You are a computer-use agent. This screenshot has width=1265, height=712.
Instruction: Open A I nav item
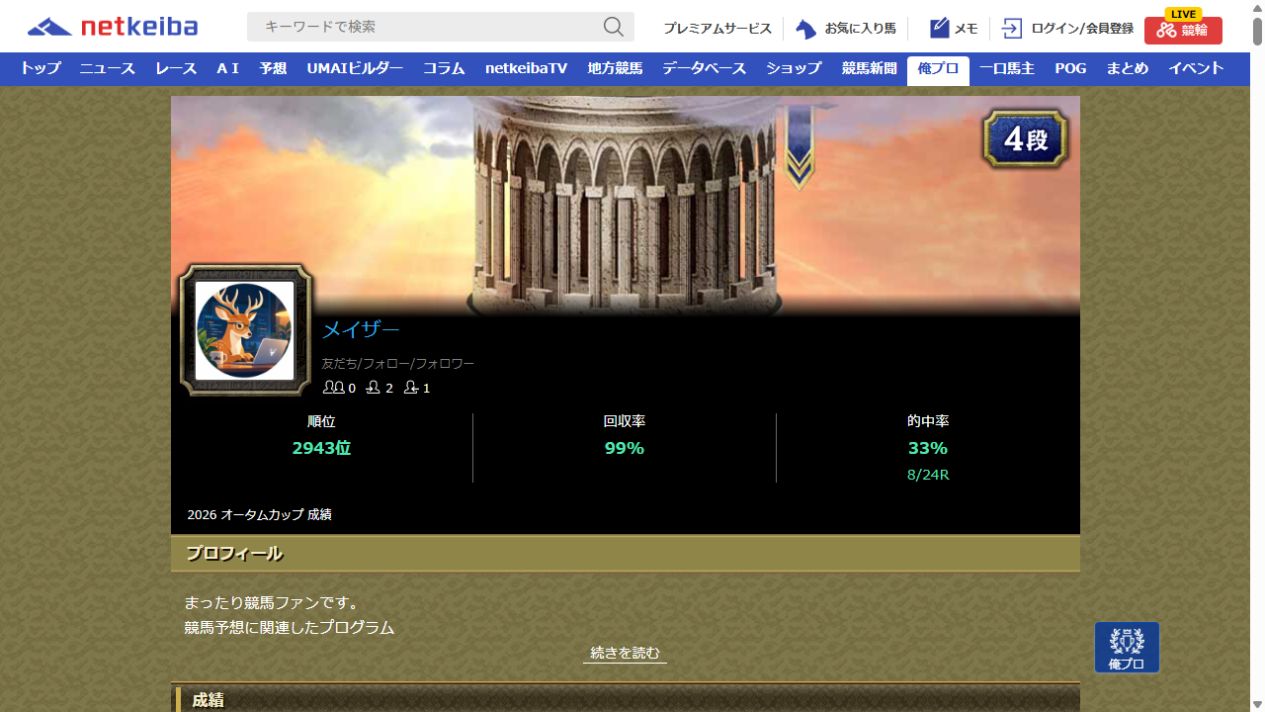228,69
